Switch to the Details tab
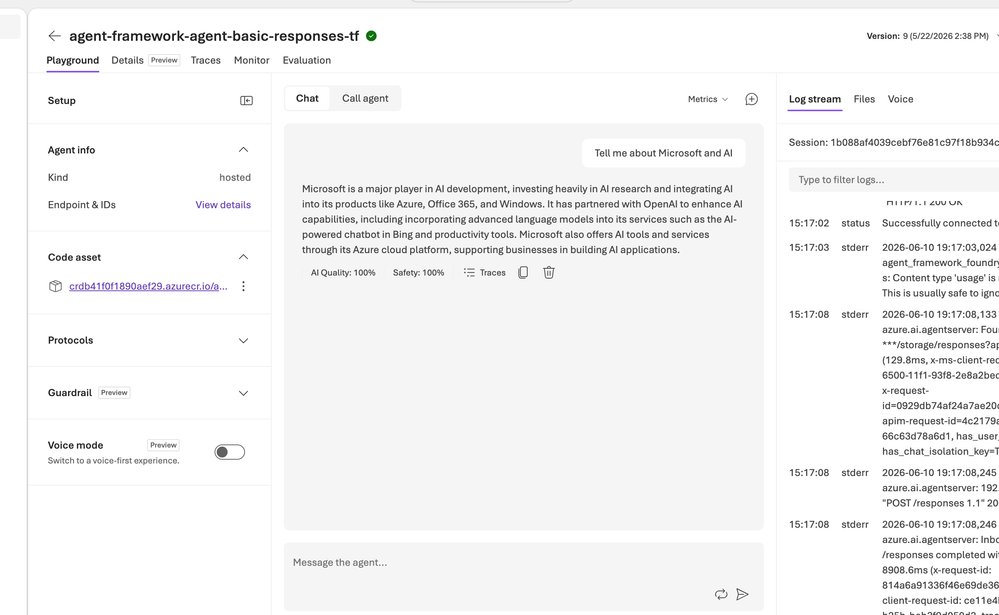The width and height of the screenshot is (999, 615). pos(127,61)
